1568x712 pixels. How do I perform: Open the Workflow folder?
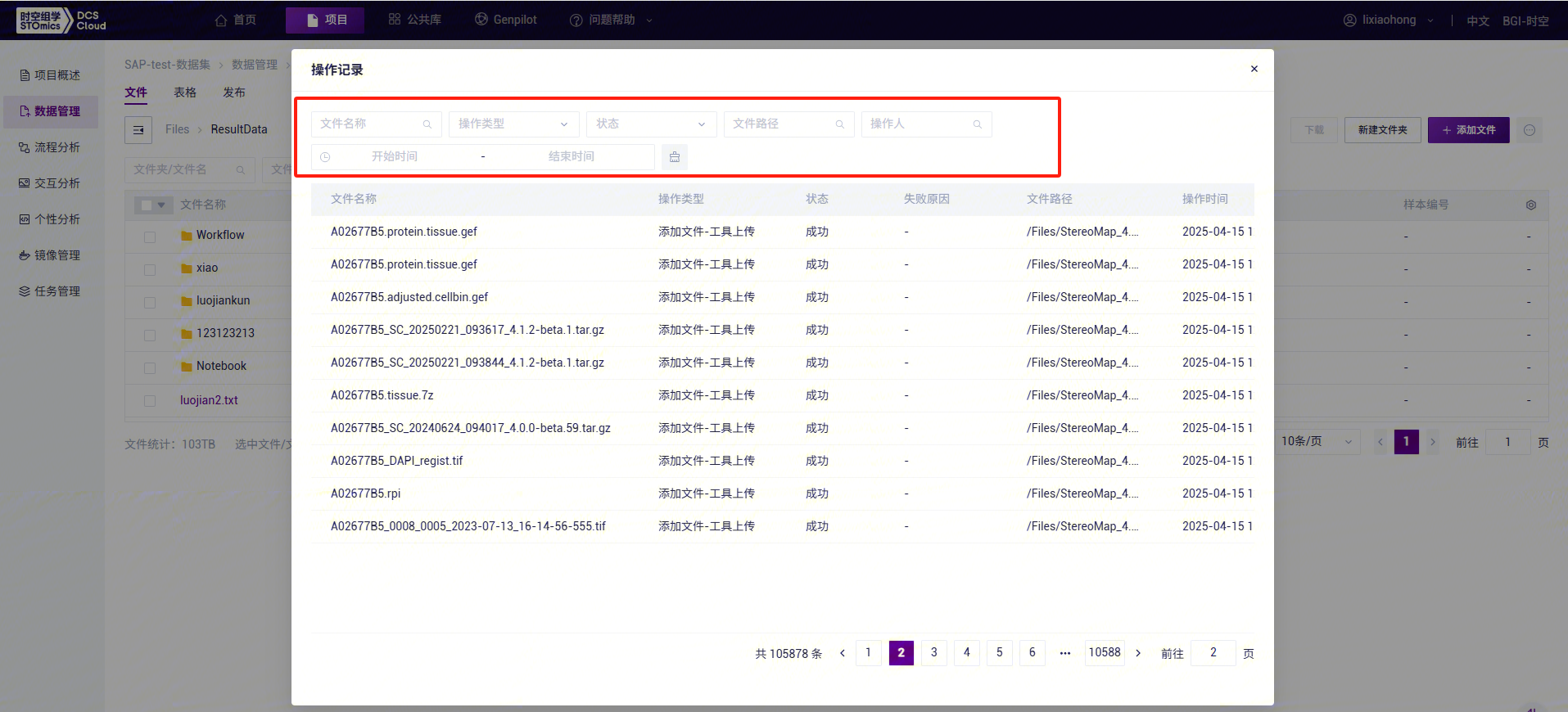pos(220,235)
